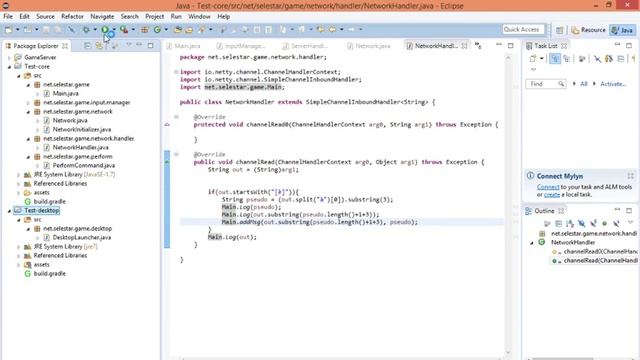Open the Project menu

pyautogui.click(x=154, y=16)
